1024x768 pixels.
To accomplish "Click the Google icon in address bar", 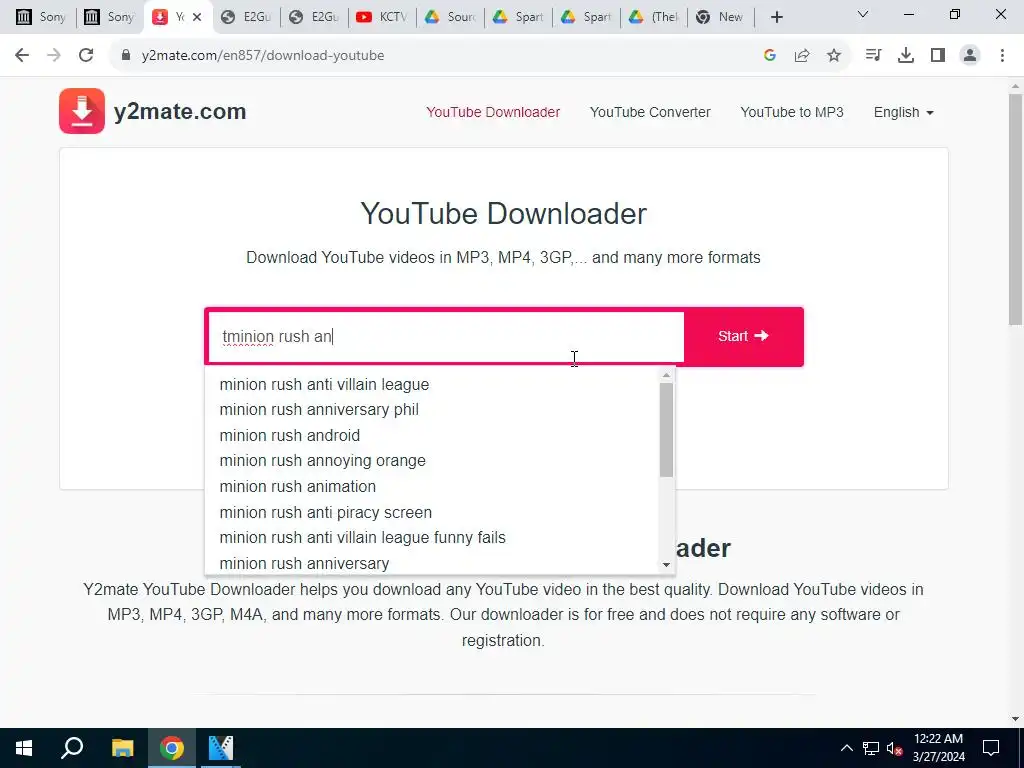I will coord(770,56).
